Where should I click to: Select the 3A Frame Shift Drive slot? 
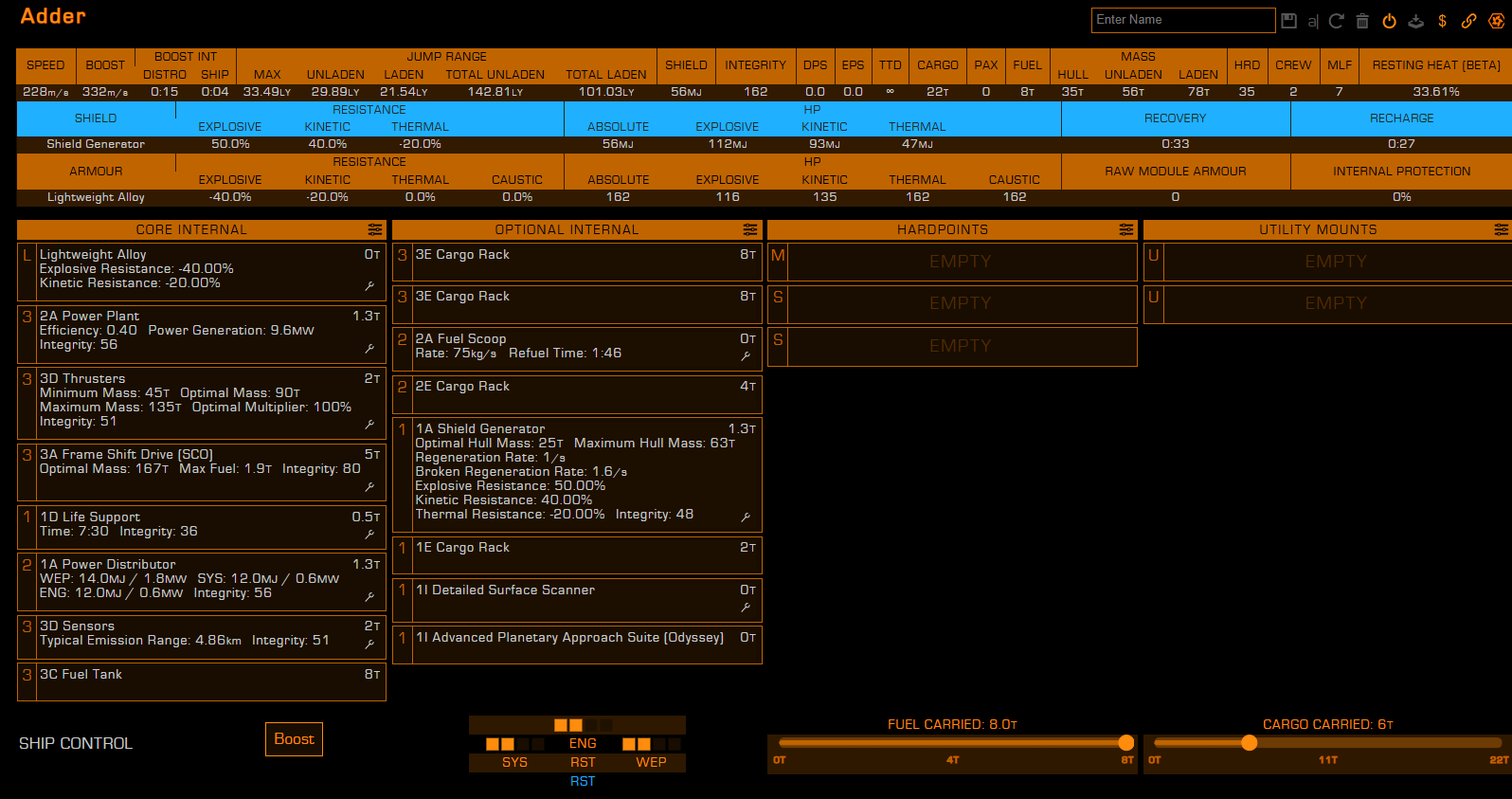pyautogui.click(x=202, y=472)
